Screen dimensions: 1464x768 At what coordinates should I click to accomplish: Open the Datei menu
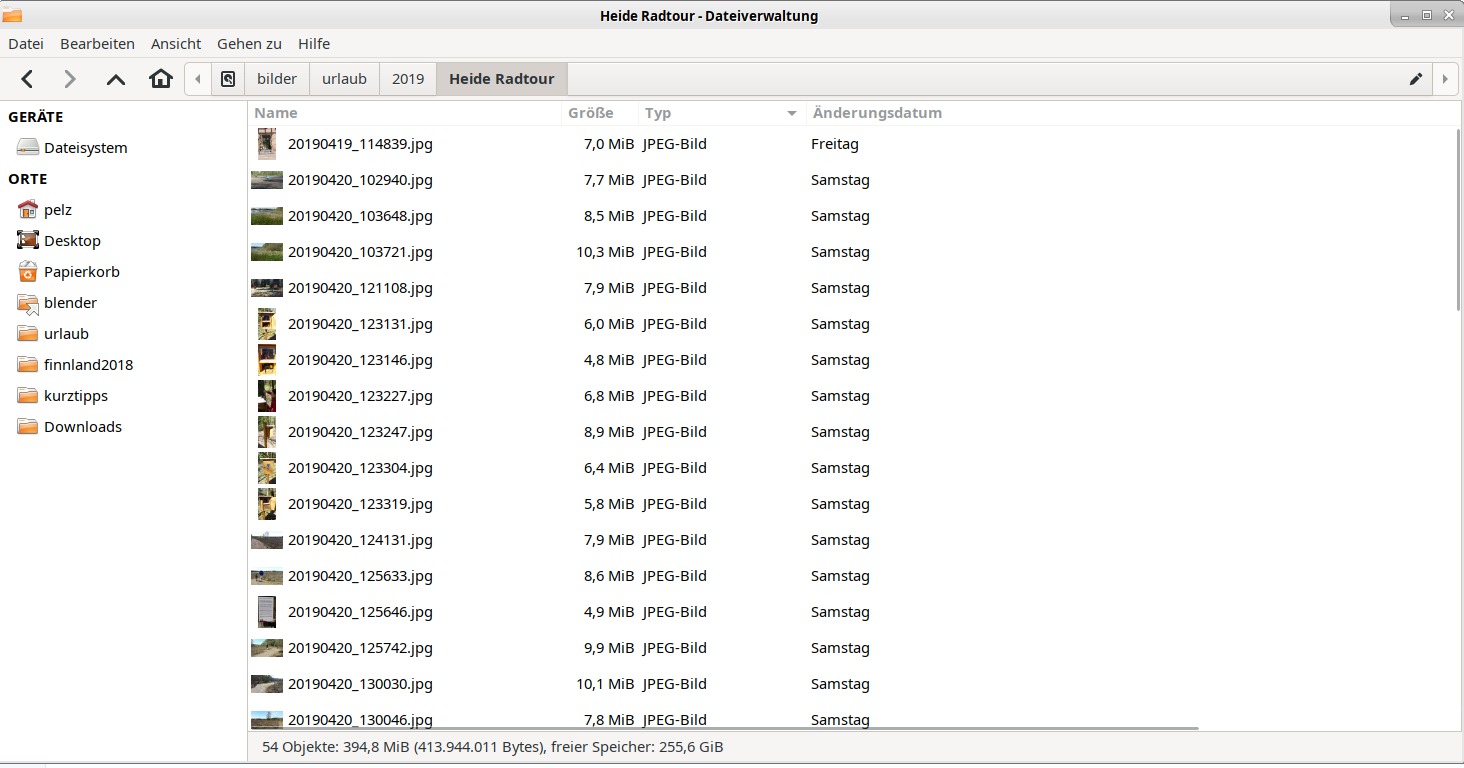click(26, 44)
